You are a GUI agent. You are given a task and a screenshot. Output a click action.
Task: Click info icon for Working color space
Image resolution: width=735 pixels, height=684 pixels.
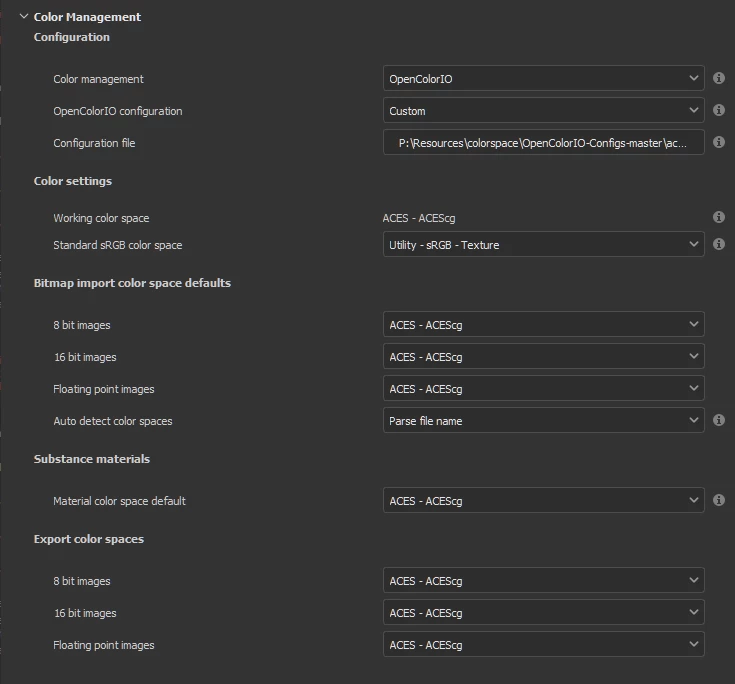719,217
